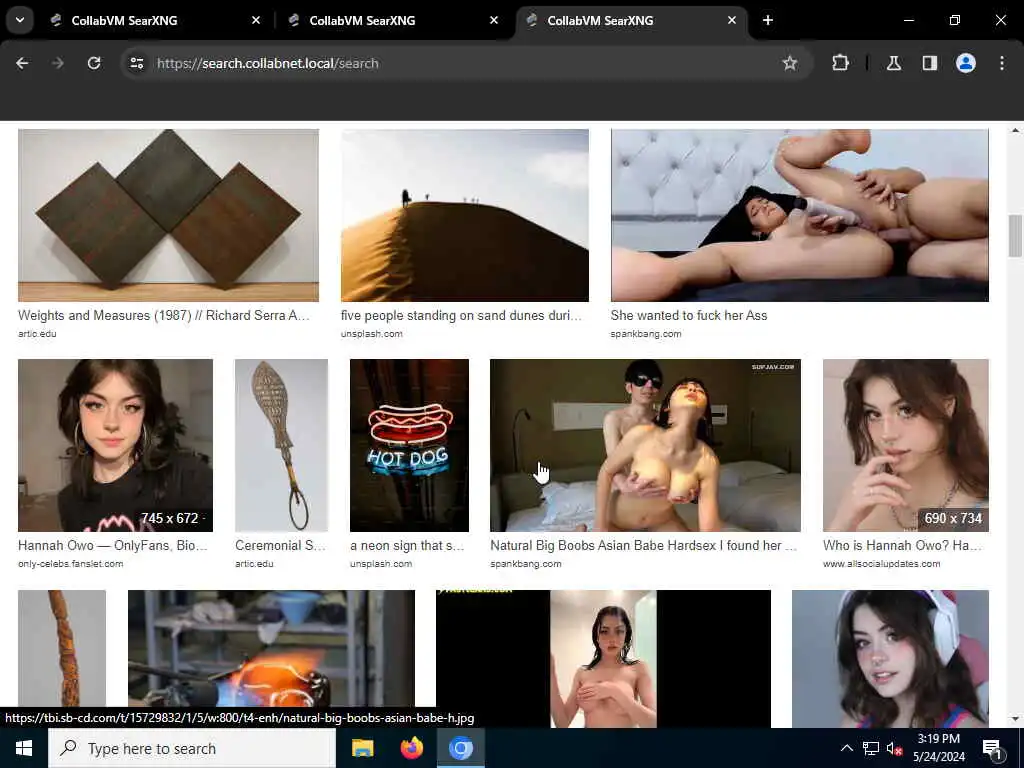Close the second CollabVM SearXNG tab
This screenshot has height=768, width=1024.
click(494, 20)
